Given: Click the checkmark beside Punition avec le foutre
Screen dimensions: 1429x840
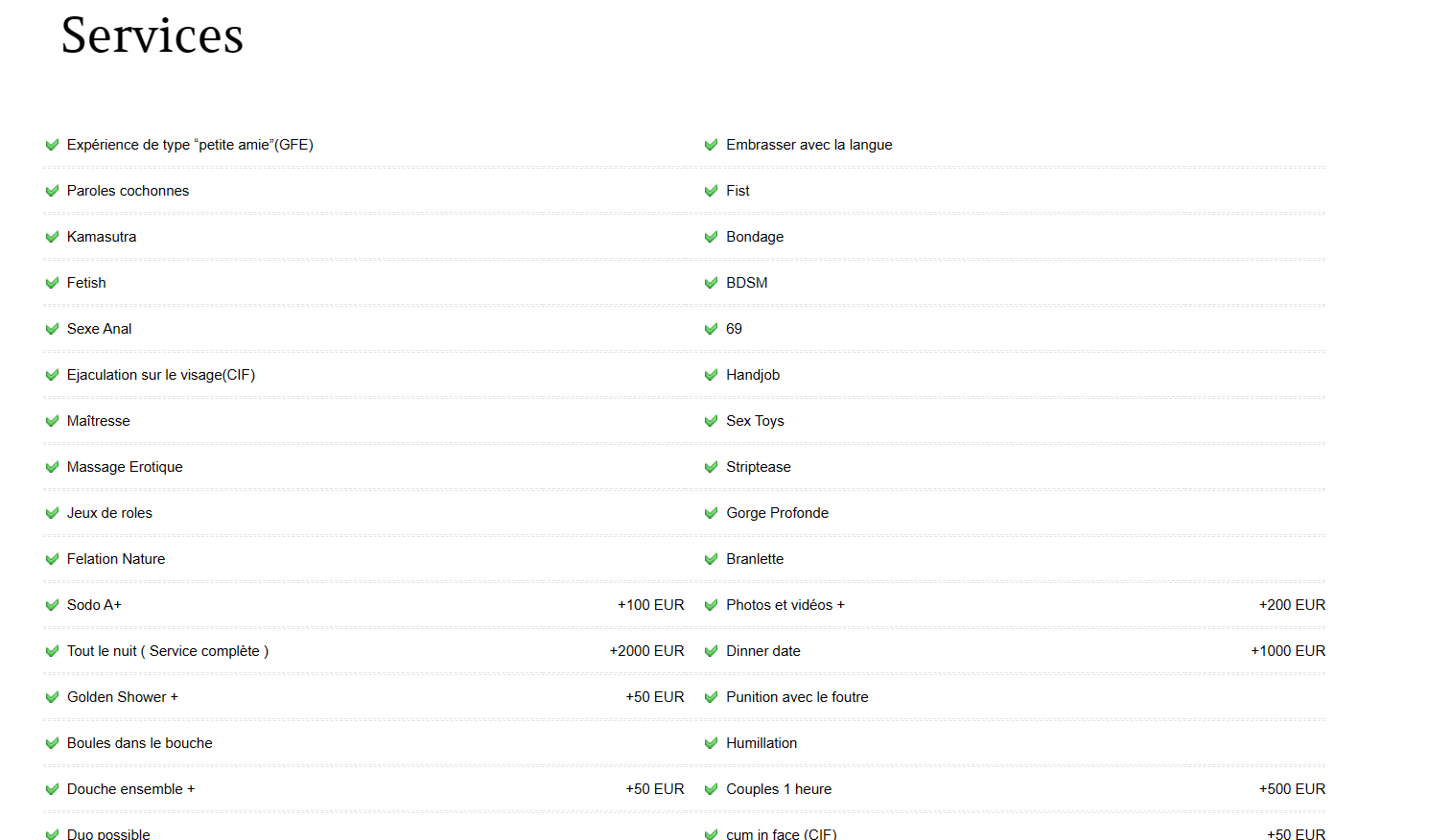Looking at the screenshot, I should (x=712, y=697).
